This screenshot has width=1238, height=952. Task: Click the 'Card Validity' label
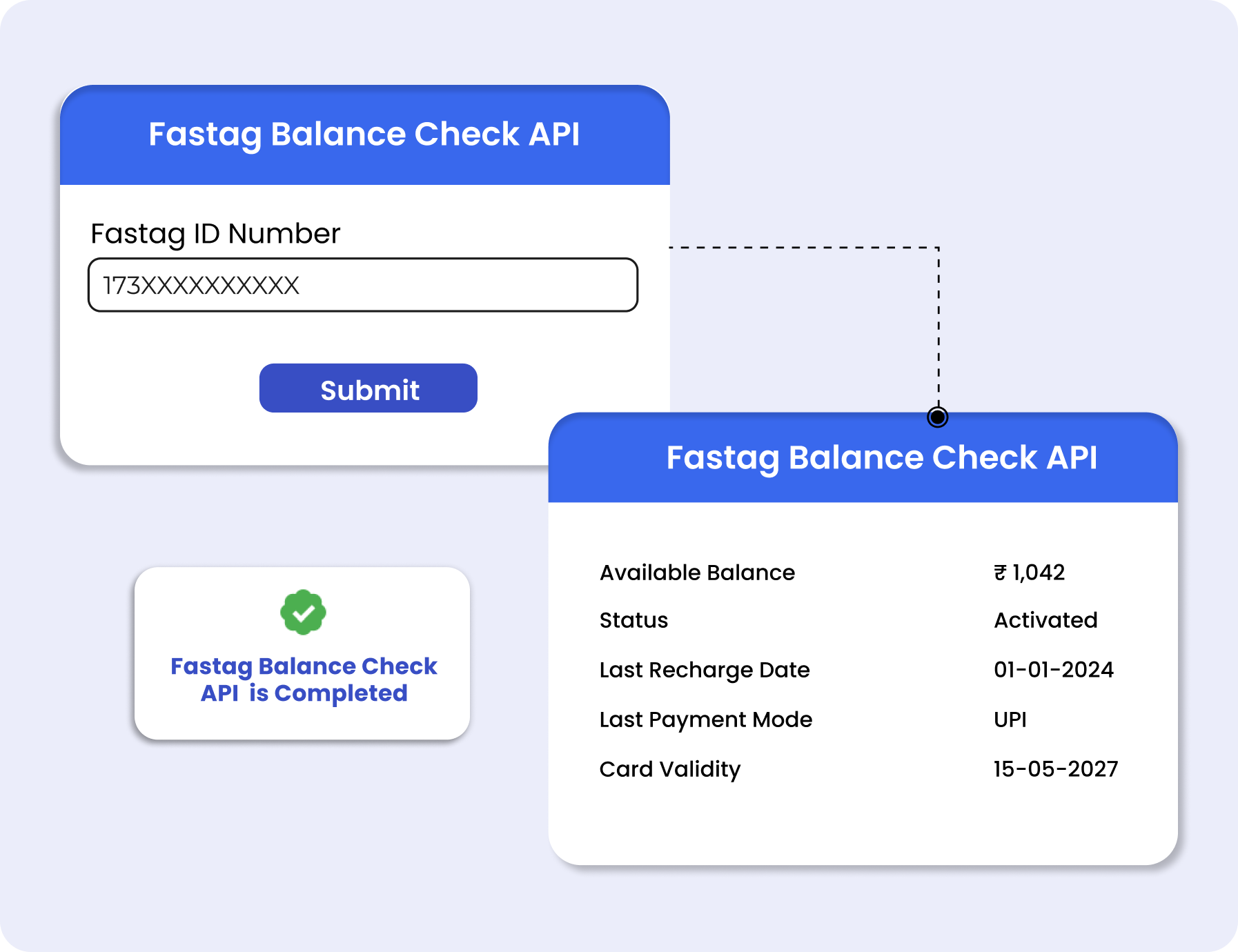[669, 769]
